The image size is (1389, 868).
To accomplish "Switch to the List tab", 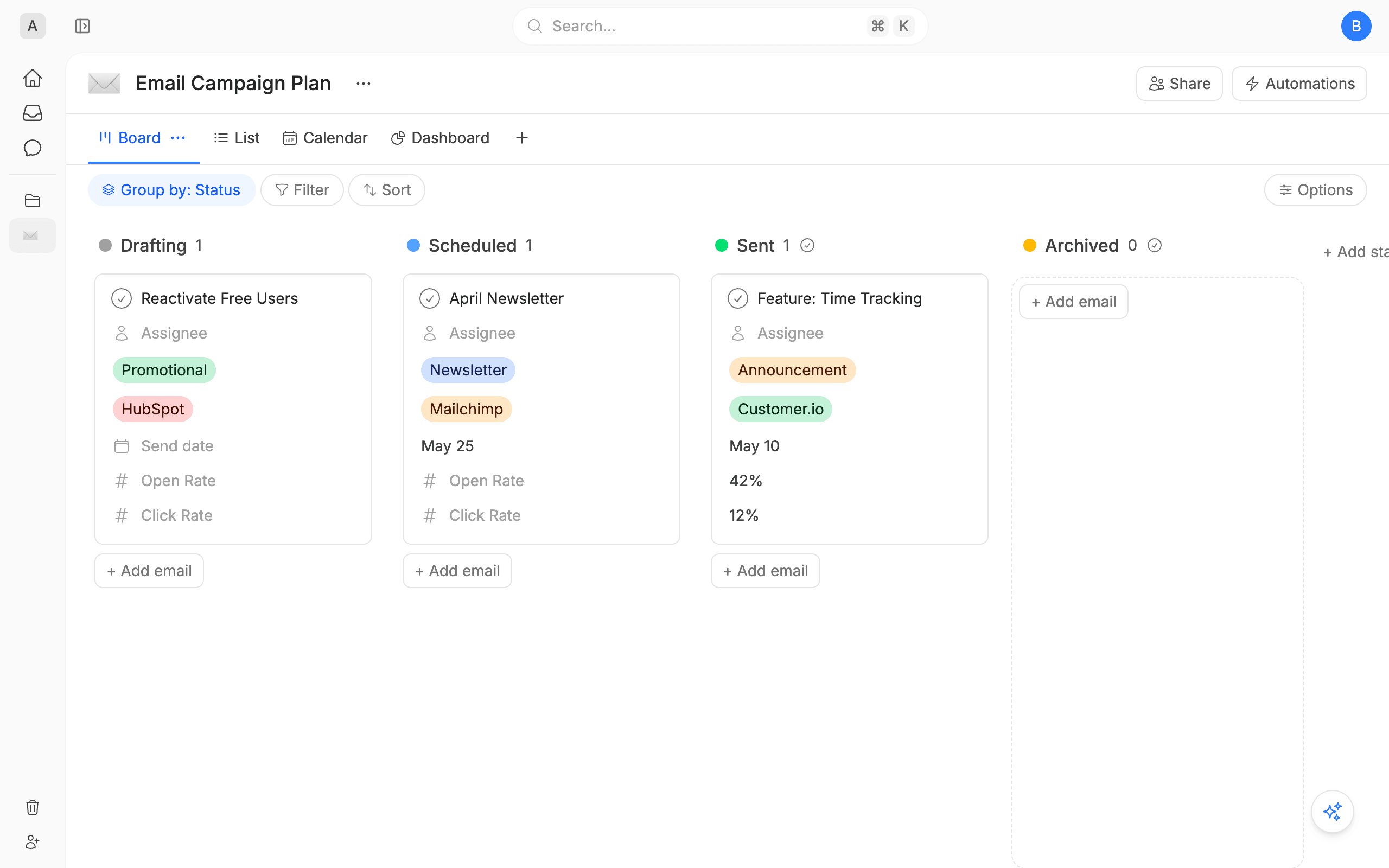I will click(237, 138).
